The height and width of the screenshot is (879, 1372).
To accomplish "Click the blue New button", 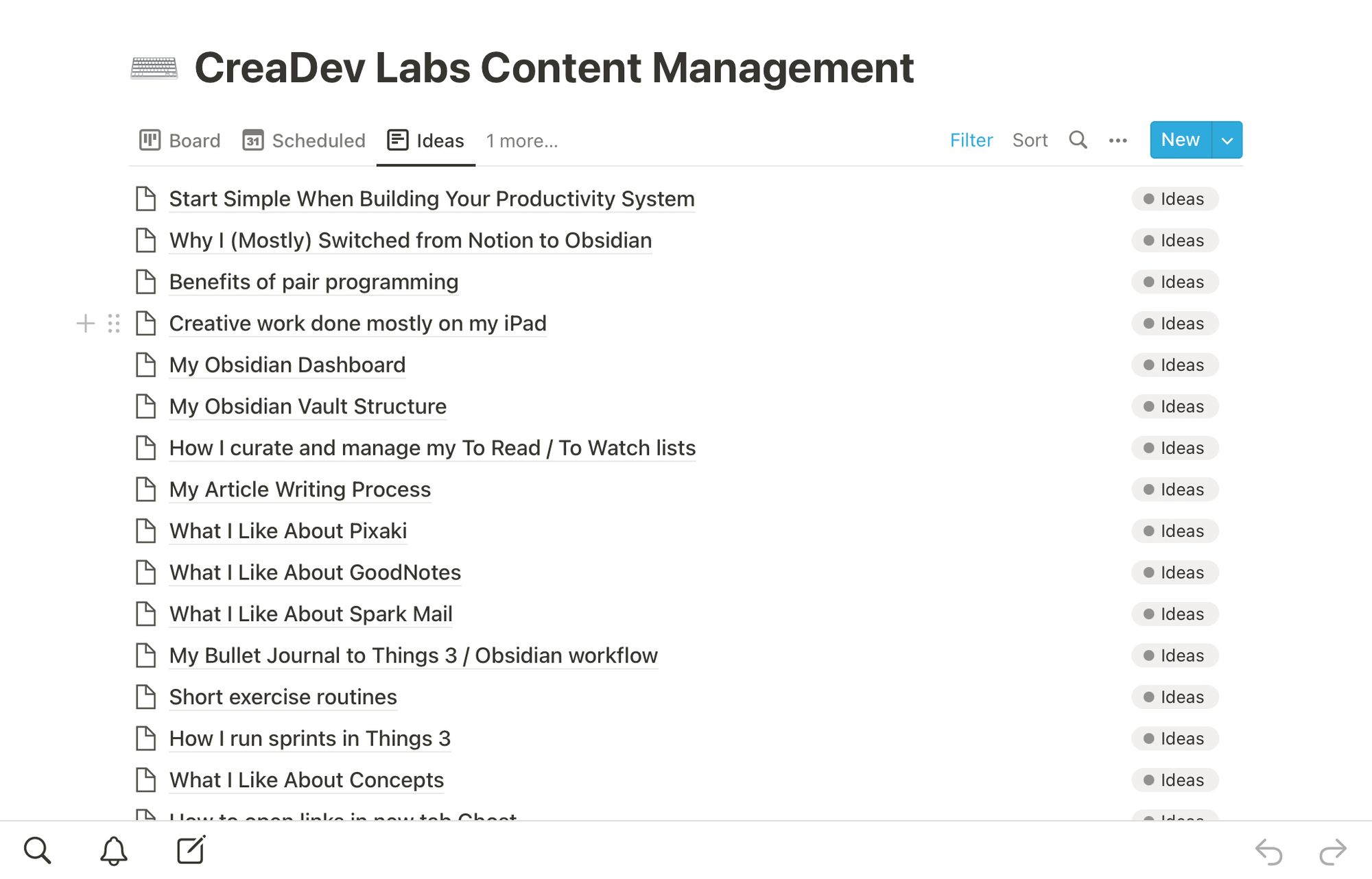I will click(1181, 140).
